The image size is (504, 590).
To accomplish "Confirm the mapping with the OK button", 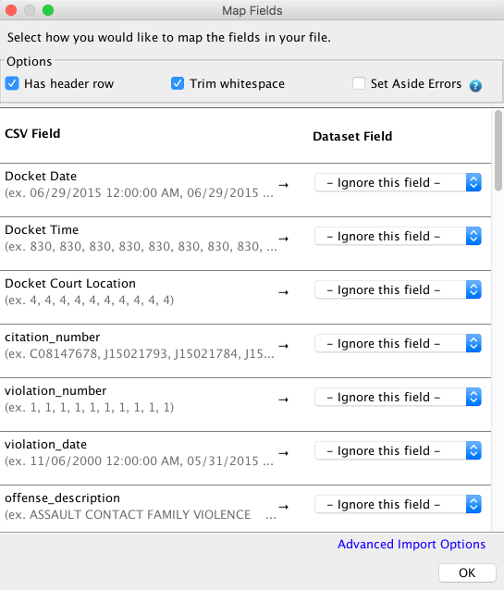I will (467, 573).
